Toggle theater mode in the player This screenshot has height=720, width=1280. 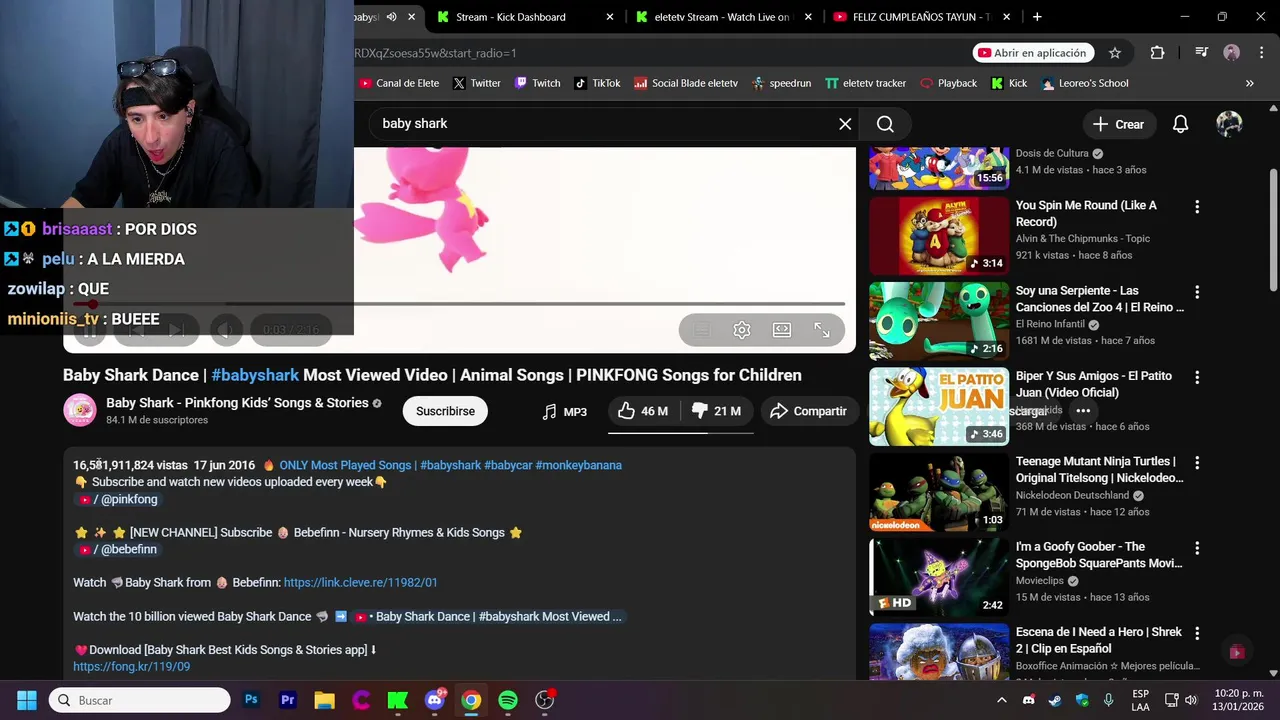[x=782, y=330]
